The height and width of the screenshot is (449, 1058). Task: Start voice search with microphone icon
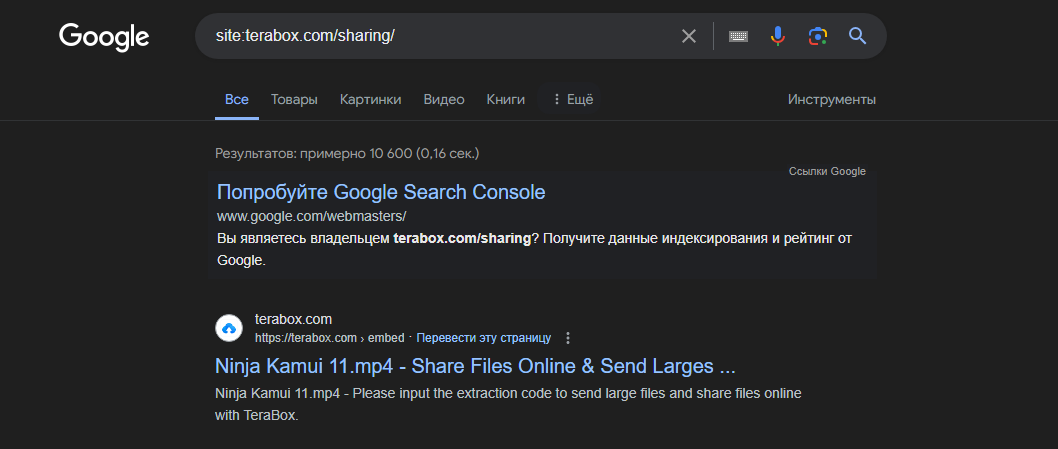click(778, 36)
